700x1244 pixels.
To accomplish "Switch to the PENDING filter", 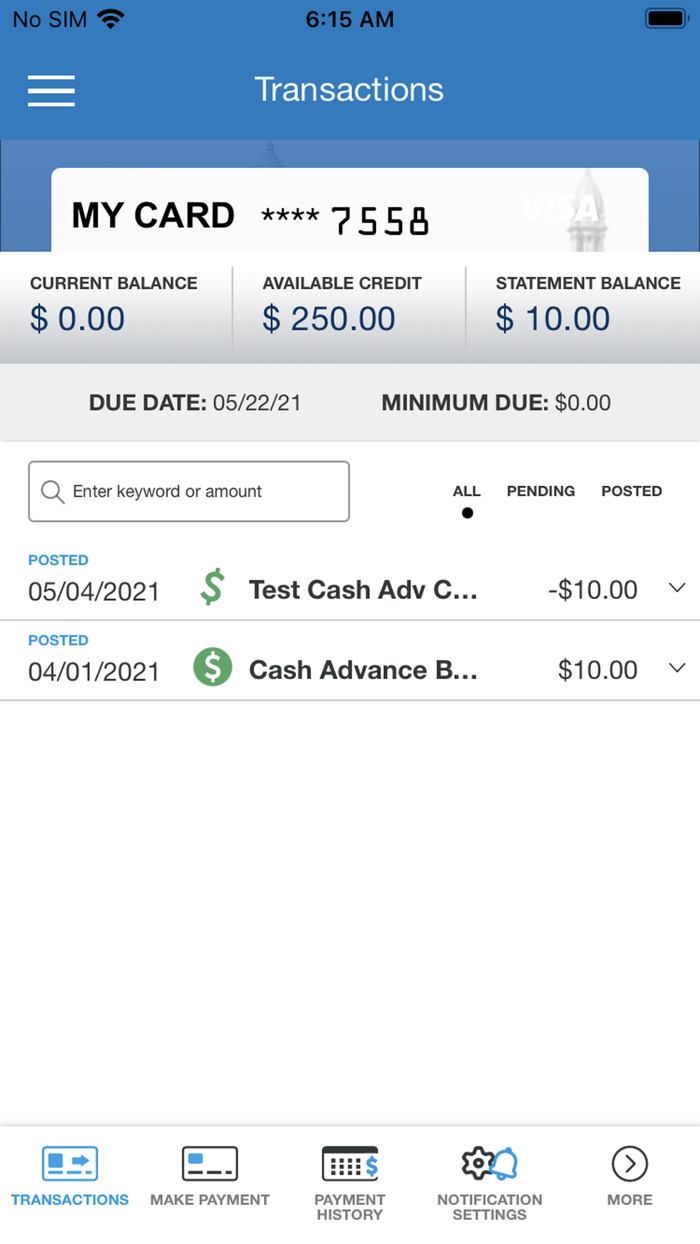I will [x=540, y=491].
